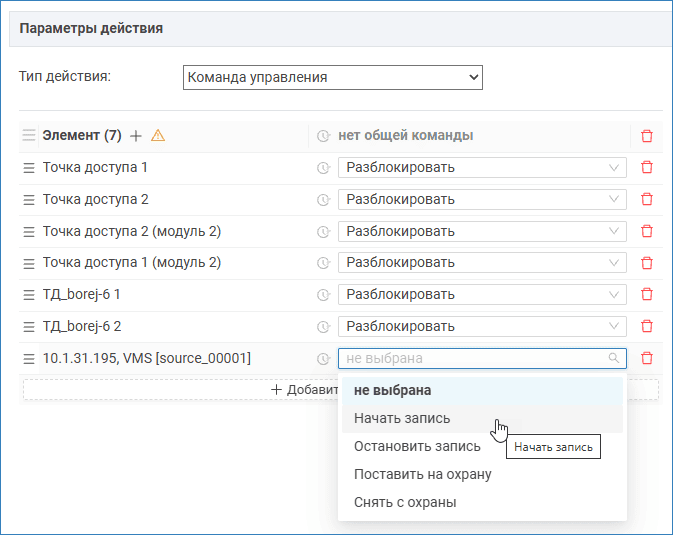Delete the Точка доступа 1 (модуль 2) row
The image size is (673, 535).
pyautogui.click(x=647, y=263)
